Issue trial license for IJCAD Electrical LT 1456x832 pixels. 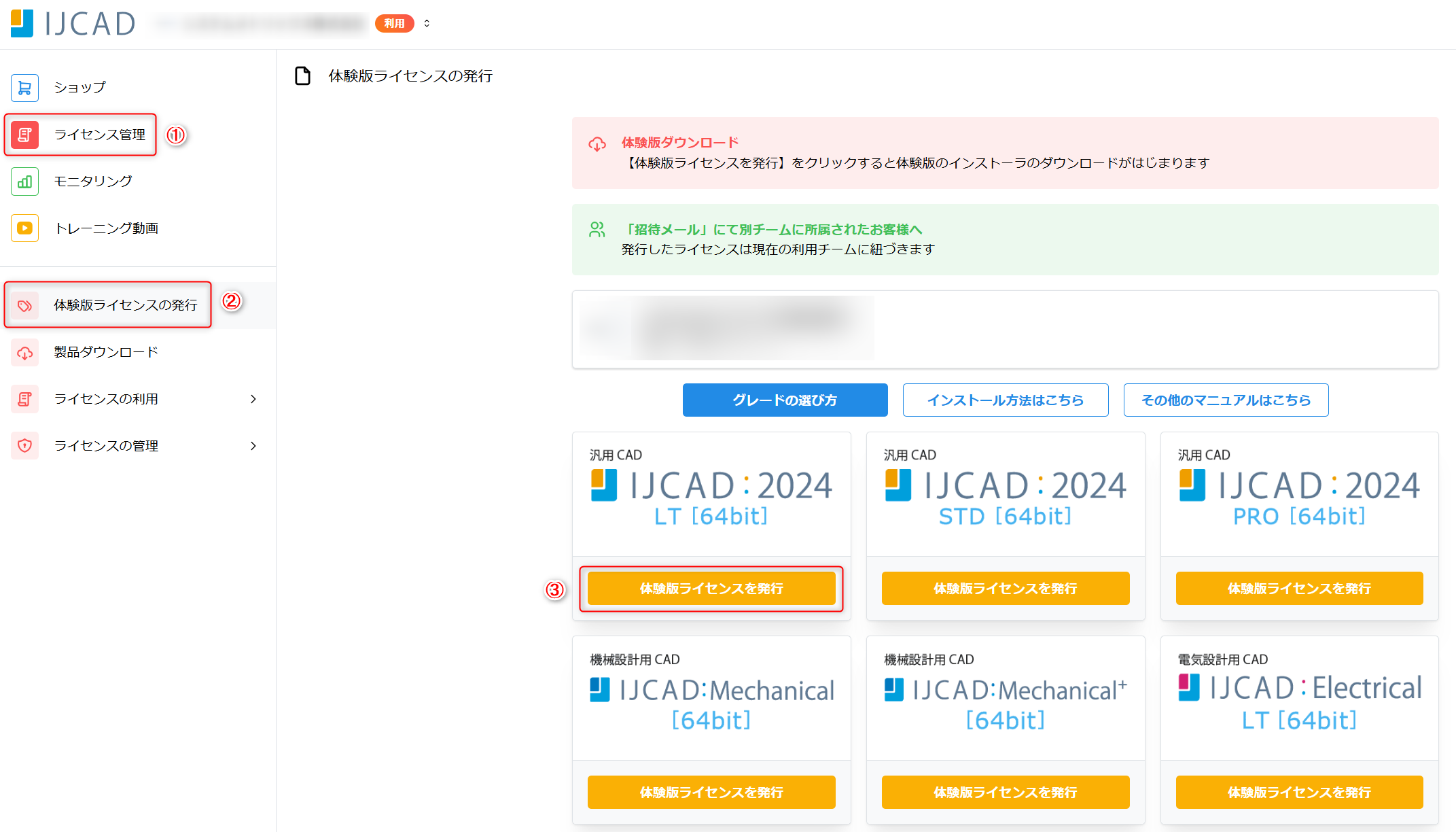coord(1299,792)
